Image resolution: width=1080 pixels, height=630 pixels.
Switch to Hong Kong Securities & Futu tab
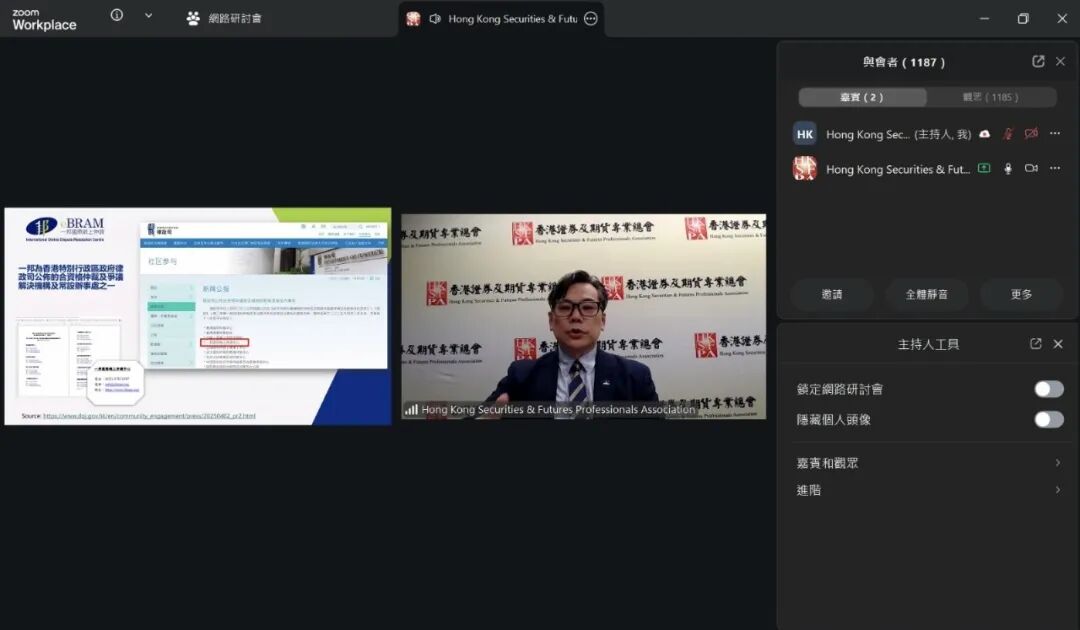(501, 19)
